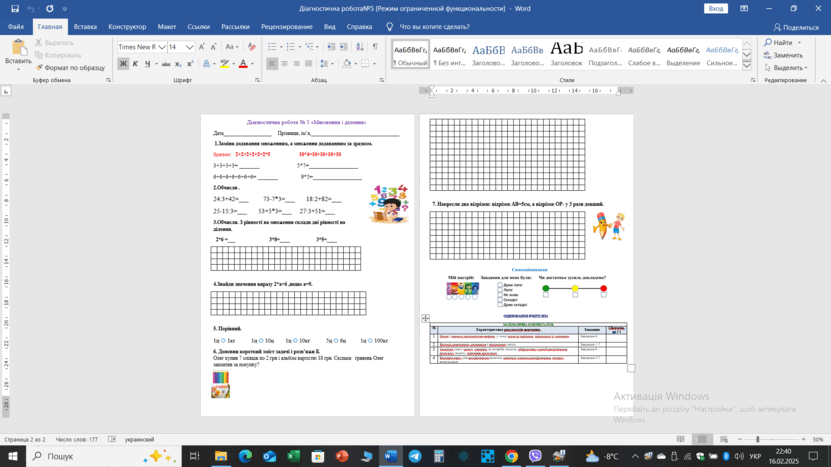This screenshot has width=831, height=467.
Task: Click the Save icon in the title bar
Action: (x=15, y=8)
